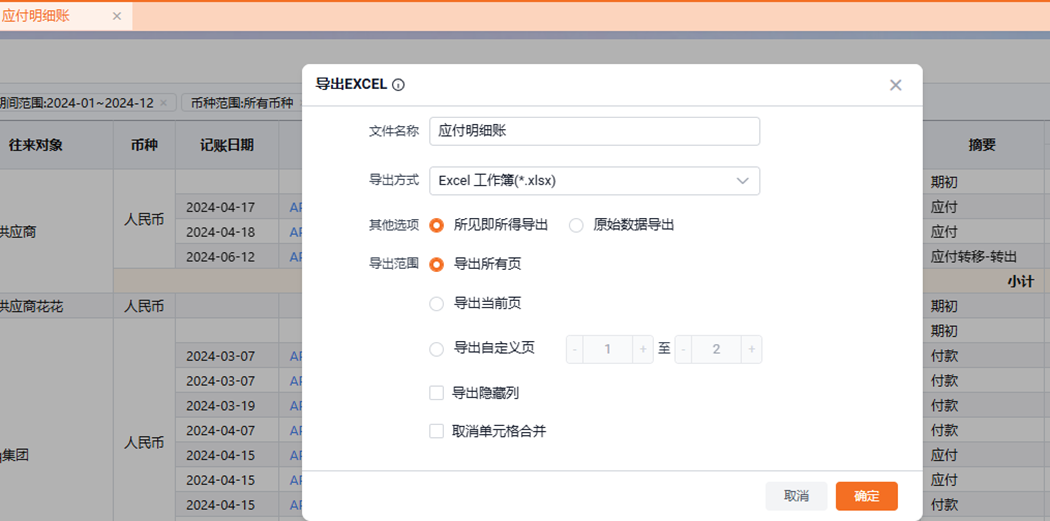Close the 应付明细账 tab
The width and height of the screenshot is (1050, 521).
(x=117, y=17)
